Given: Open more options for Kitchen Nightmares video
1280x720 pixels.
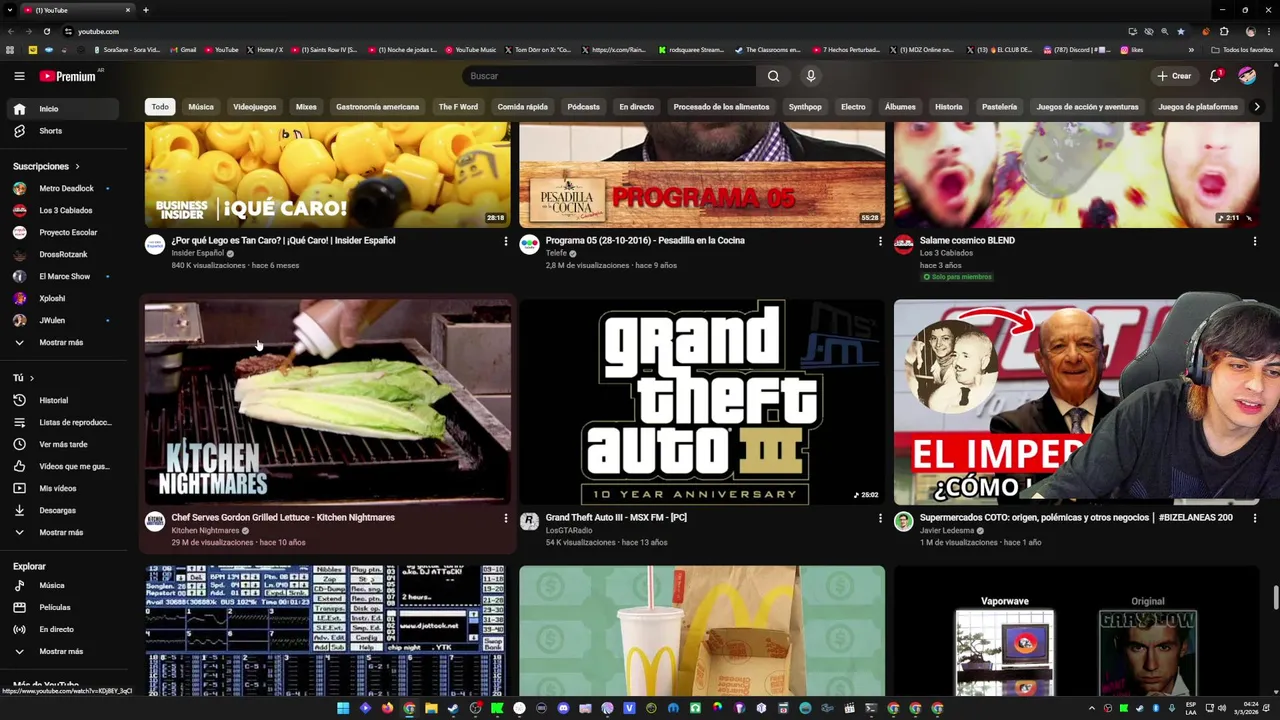Looking at the screenshot, I should tap(505, 518).
